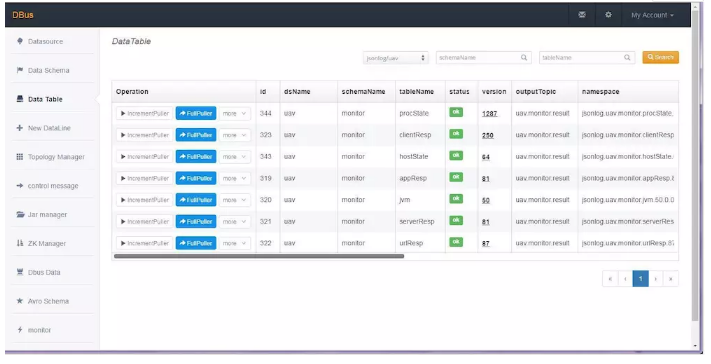711x364 pixels.
Task: Click the Jar manager folder icon
Action: [20, 214]
